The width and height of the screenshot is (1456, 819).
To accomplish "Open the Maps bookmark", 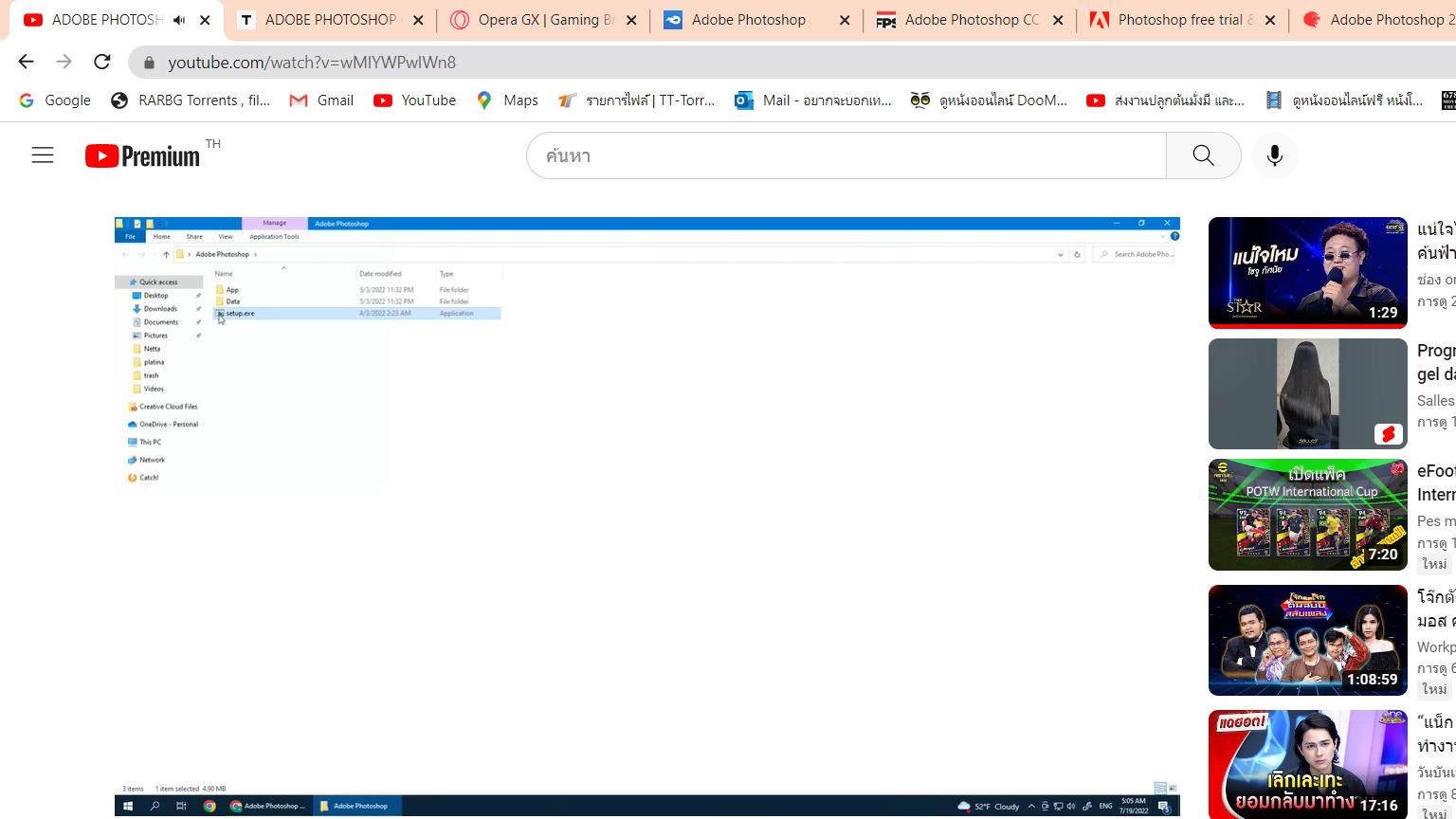I will 507,100.
